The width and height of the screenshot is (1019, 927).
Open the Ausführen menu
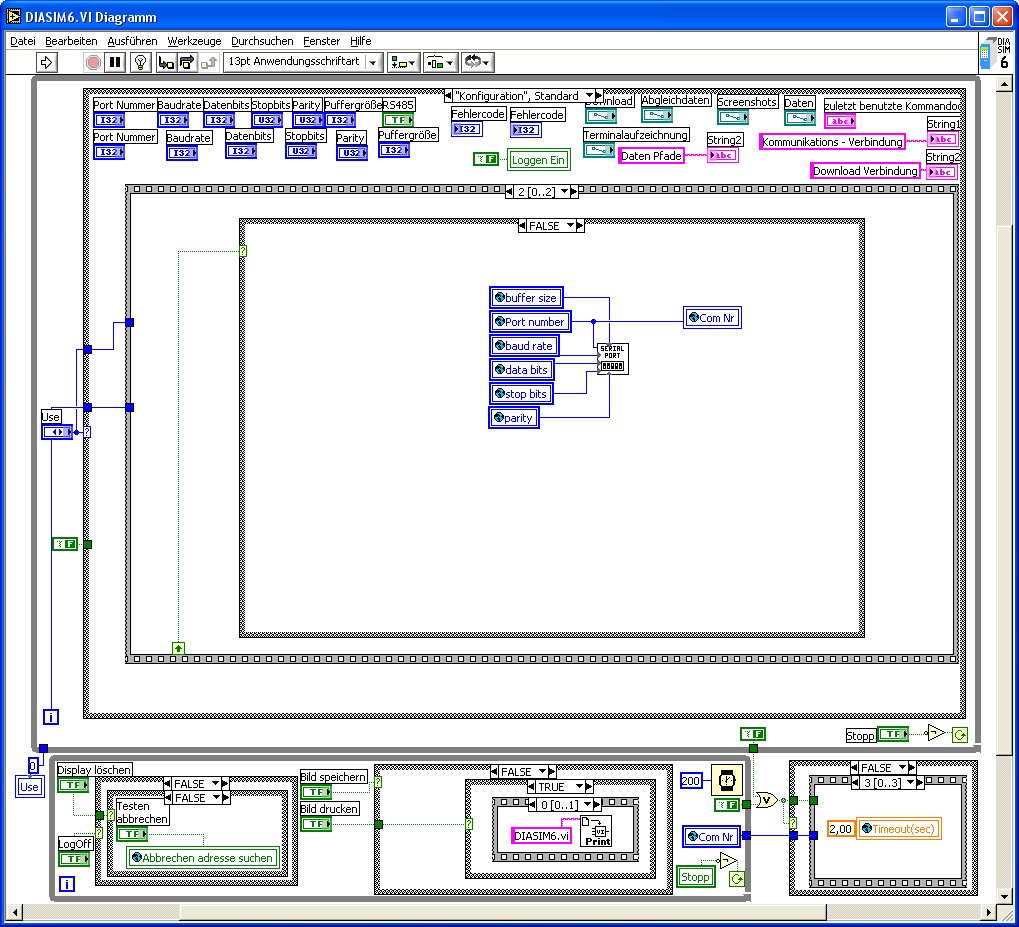[132, 41]
